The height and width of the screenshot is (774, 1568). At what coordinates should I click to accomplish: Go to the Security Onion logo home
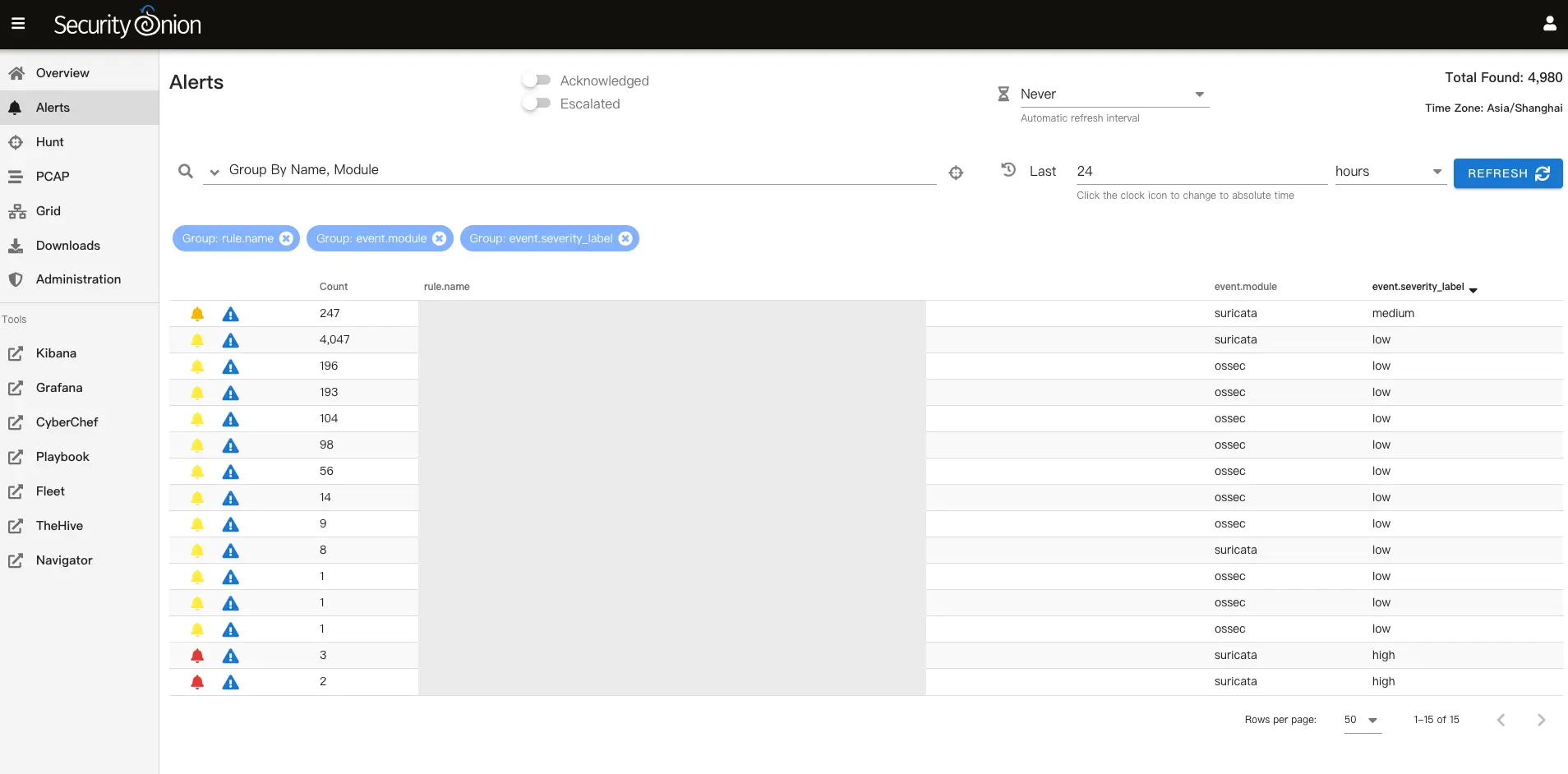coord(127,23)
